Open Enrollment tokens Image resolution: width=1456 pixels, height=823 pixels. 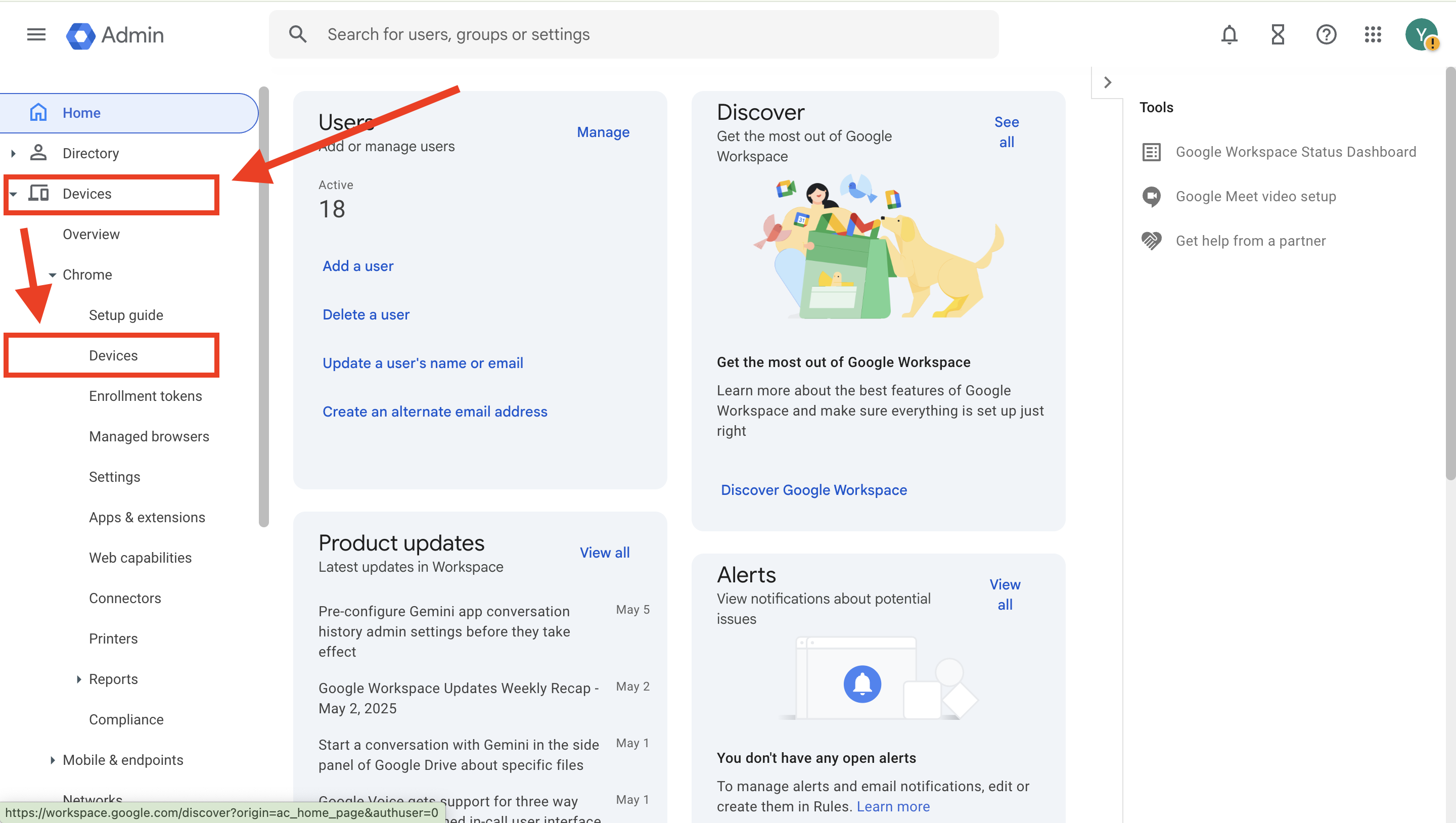coord(145,396)
